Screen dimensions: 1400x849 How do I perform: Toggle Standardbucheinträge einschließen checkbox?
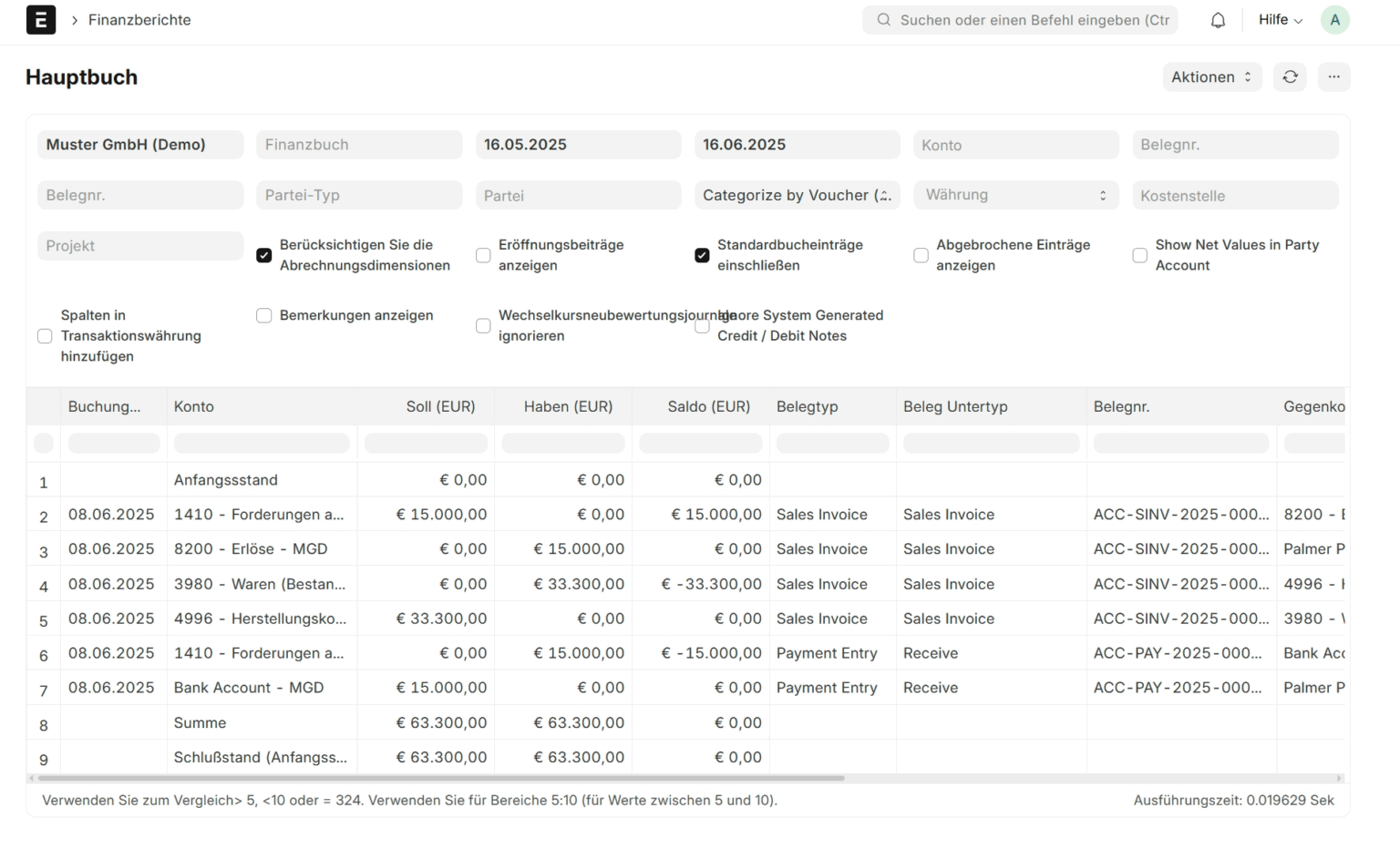point(702,256)
